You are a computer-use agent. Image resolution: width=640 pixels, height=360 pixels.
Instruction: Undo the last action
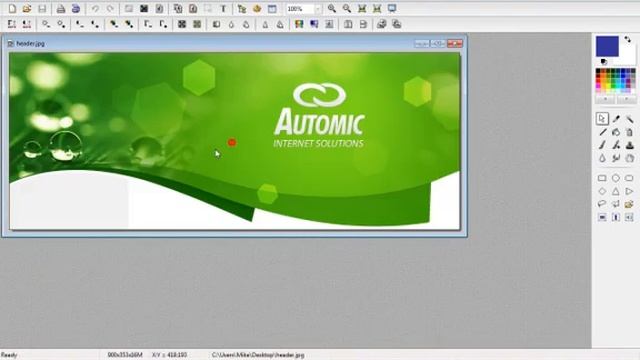tap(95, 9)
